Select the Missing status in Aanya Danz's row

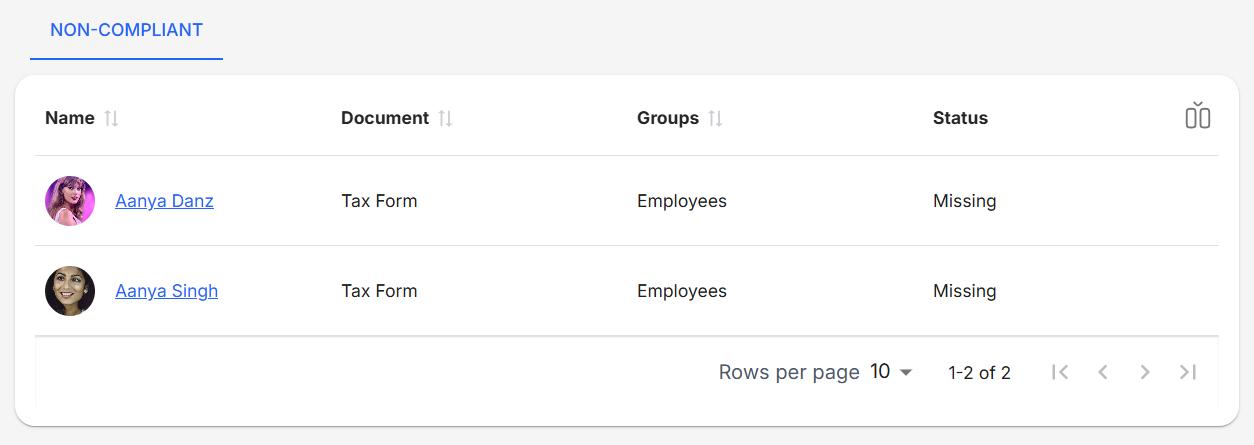pos(964,201)
